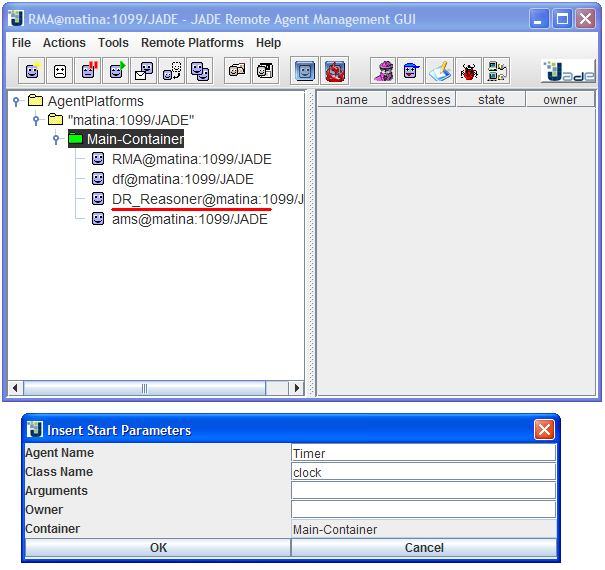Select the "matina:1099/JADE" platform label
Screen dimensions: 605x570
(x=131, y=120)
